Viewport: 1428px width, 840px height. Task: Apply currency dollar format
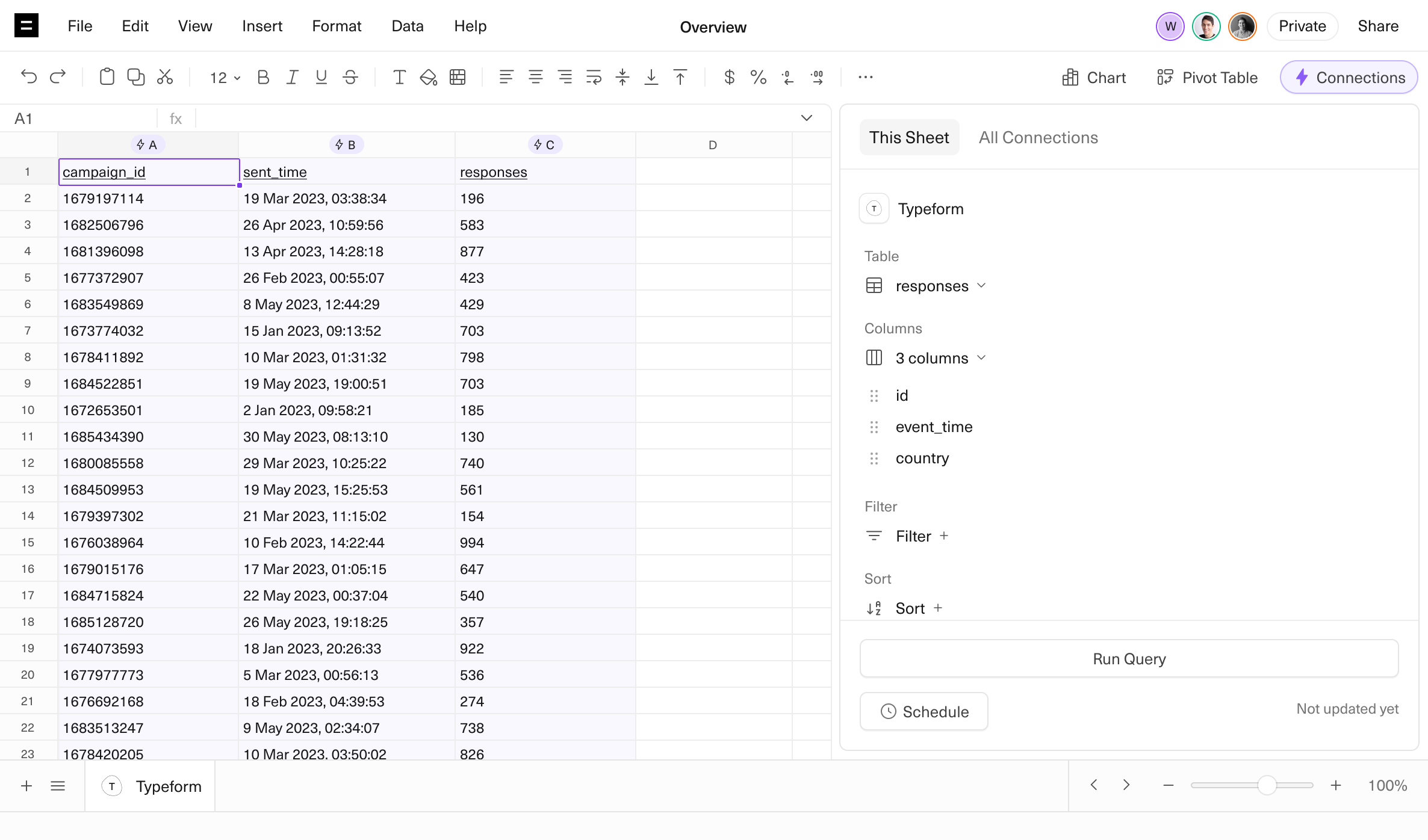click(x=729, y=77)
